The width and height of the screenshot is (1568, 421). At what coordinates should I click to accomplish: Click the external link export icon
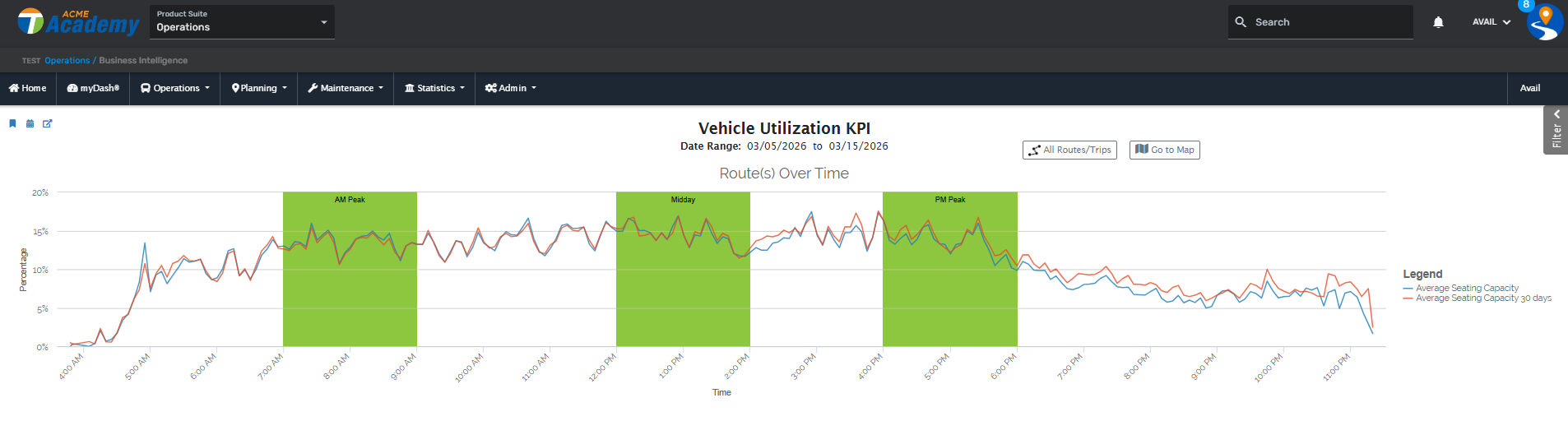click(x=47, y=123)
